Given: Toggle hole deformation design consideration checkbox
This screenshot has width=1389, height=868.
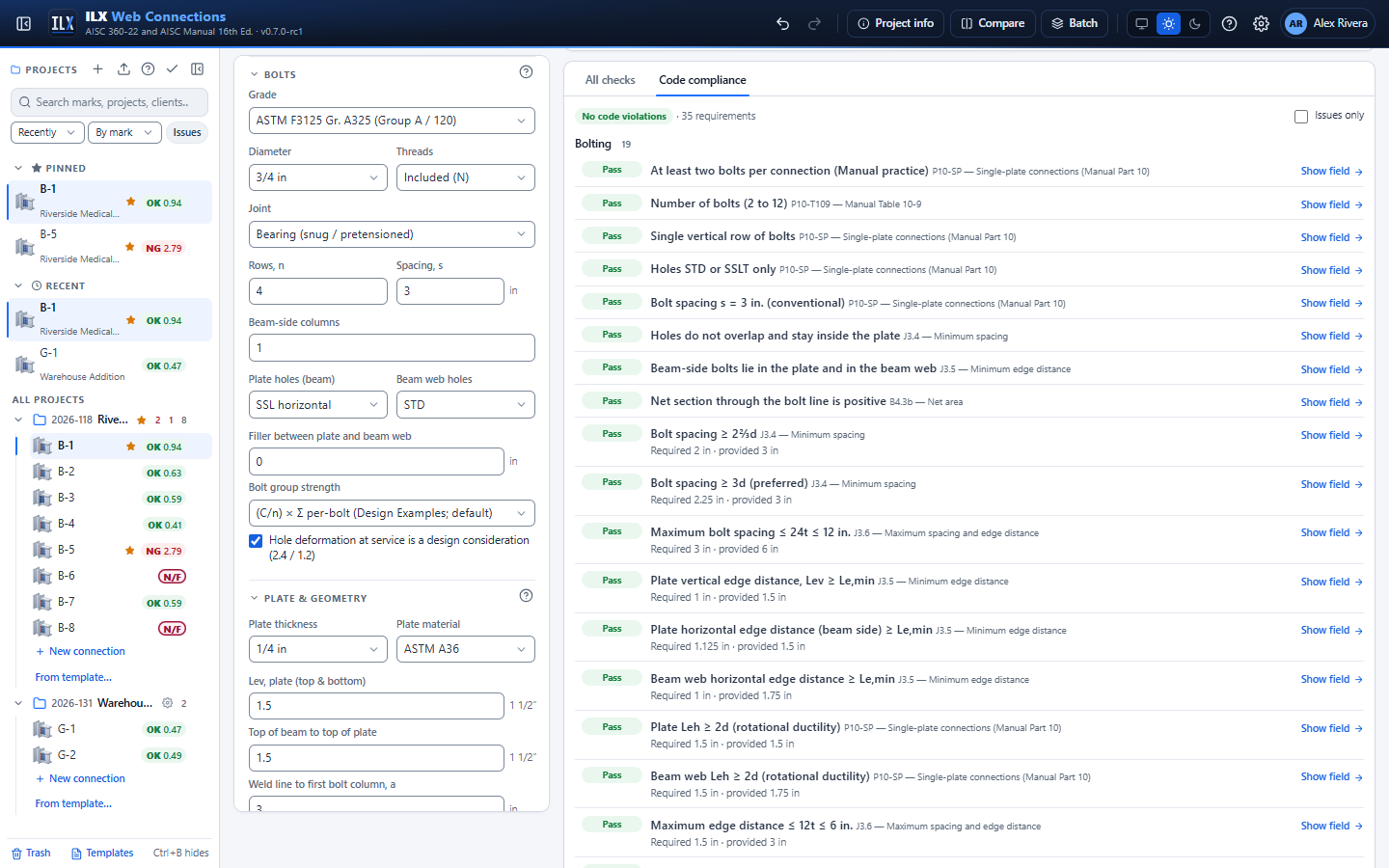Looking at the screenshot, I should pyautogui.click(x=256, y=541).
